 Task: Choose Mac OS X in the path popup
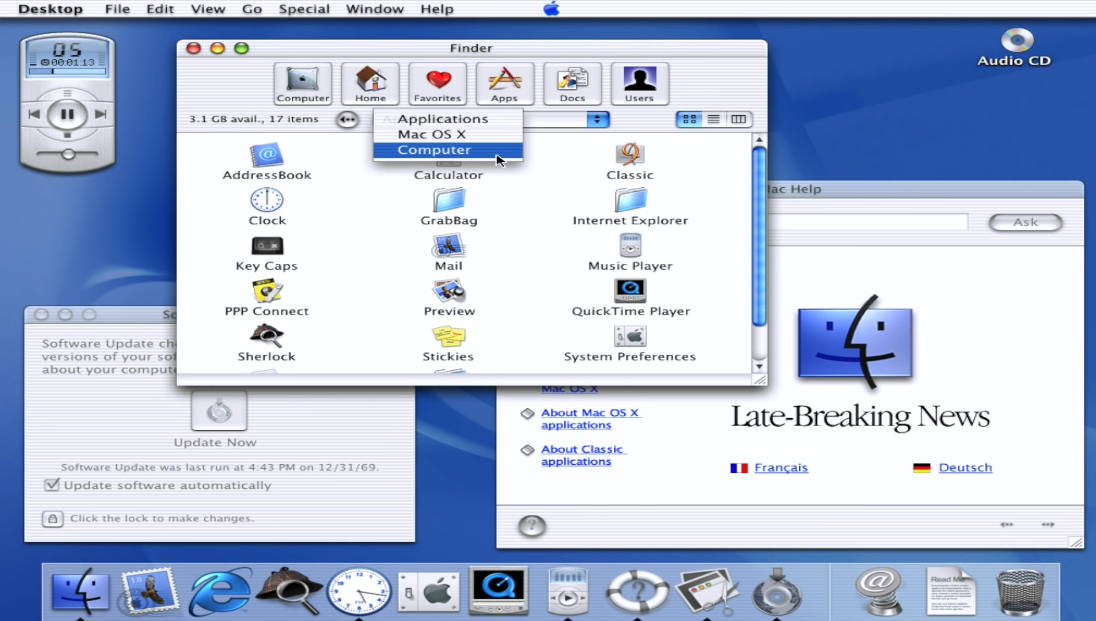click(448, 134)
